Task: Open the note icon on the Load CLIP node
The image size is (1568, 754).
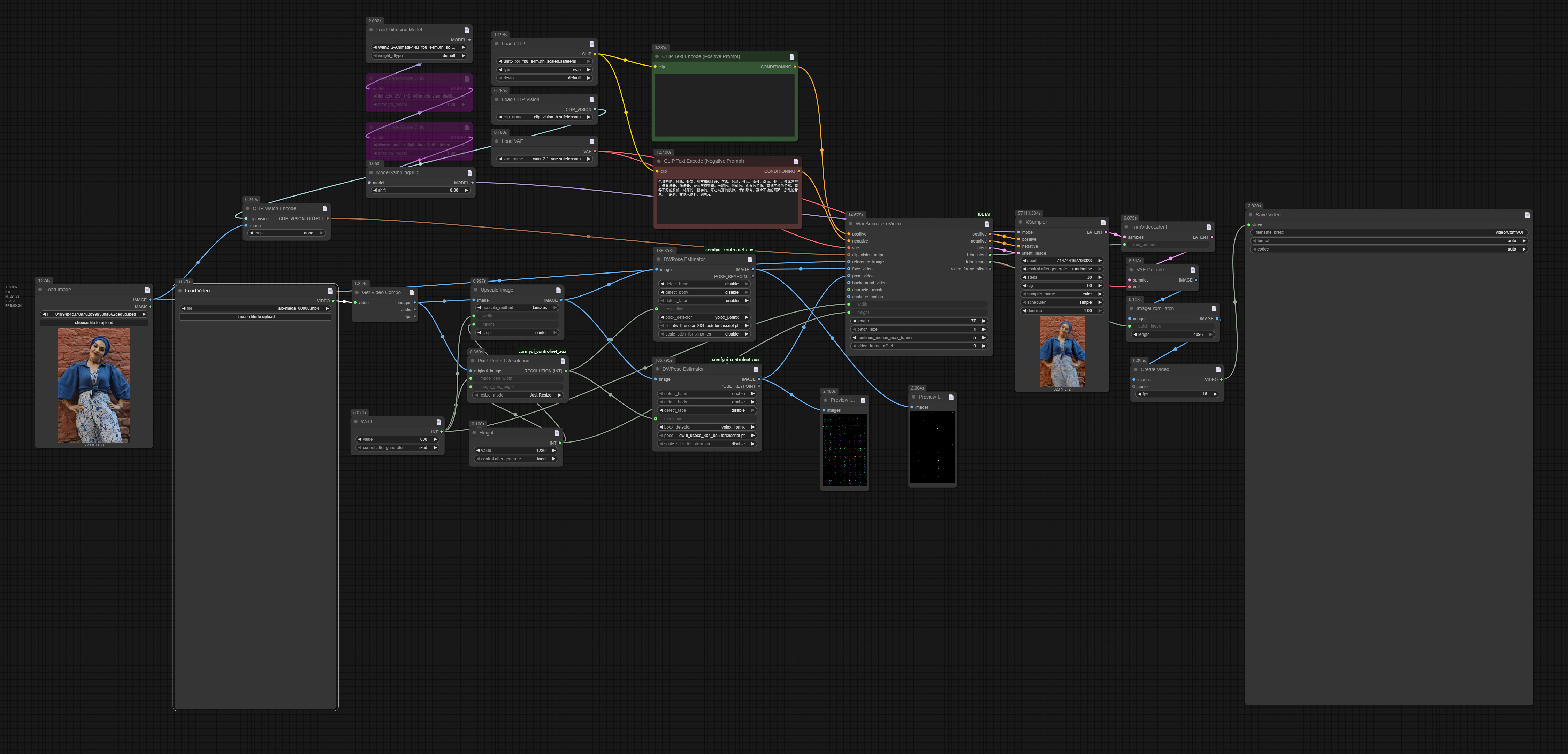Action: tap(592, 44)
